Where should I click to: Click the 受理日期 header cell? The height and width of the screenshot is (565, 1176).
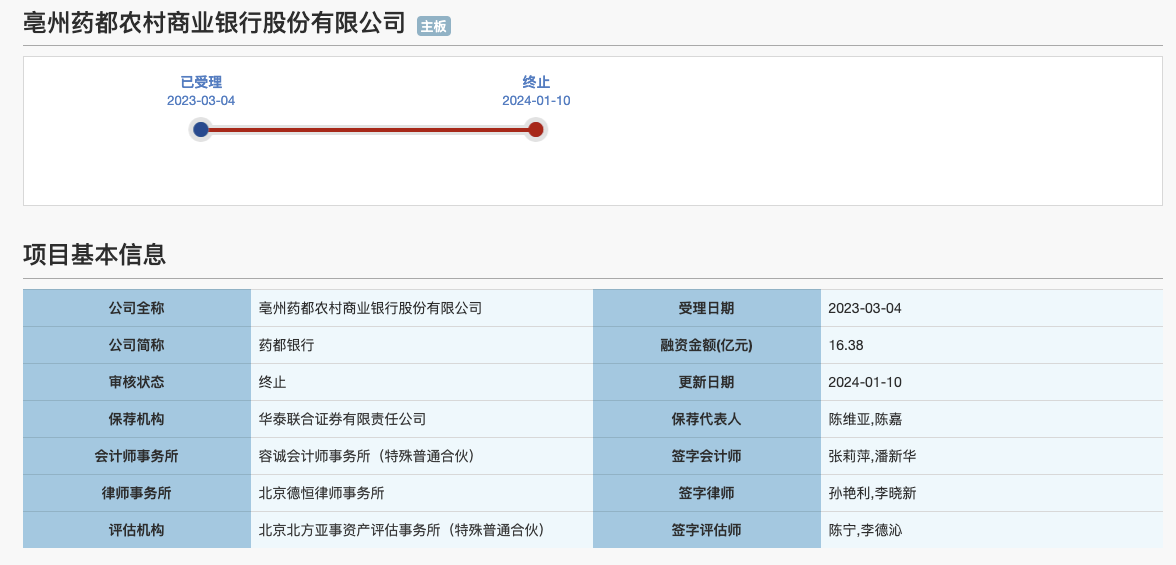706,308
